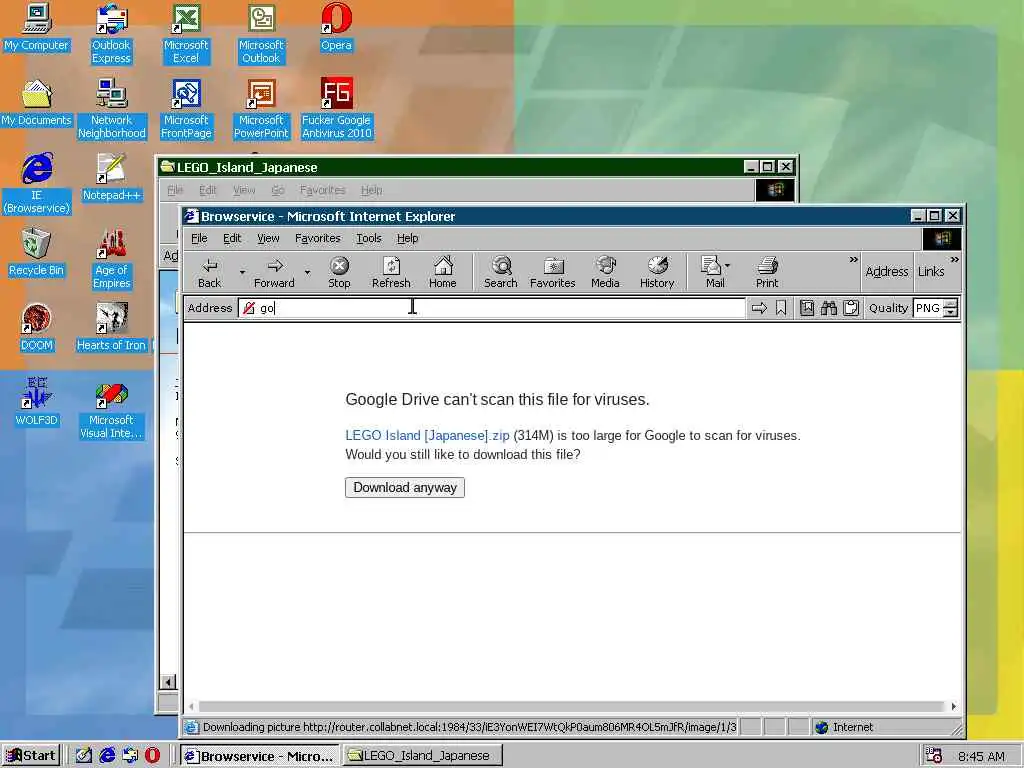1024x768 pixels.
Task: Click the Forward arrow toolbar button
Action: click(x=274, y=272)
